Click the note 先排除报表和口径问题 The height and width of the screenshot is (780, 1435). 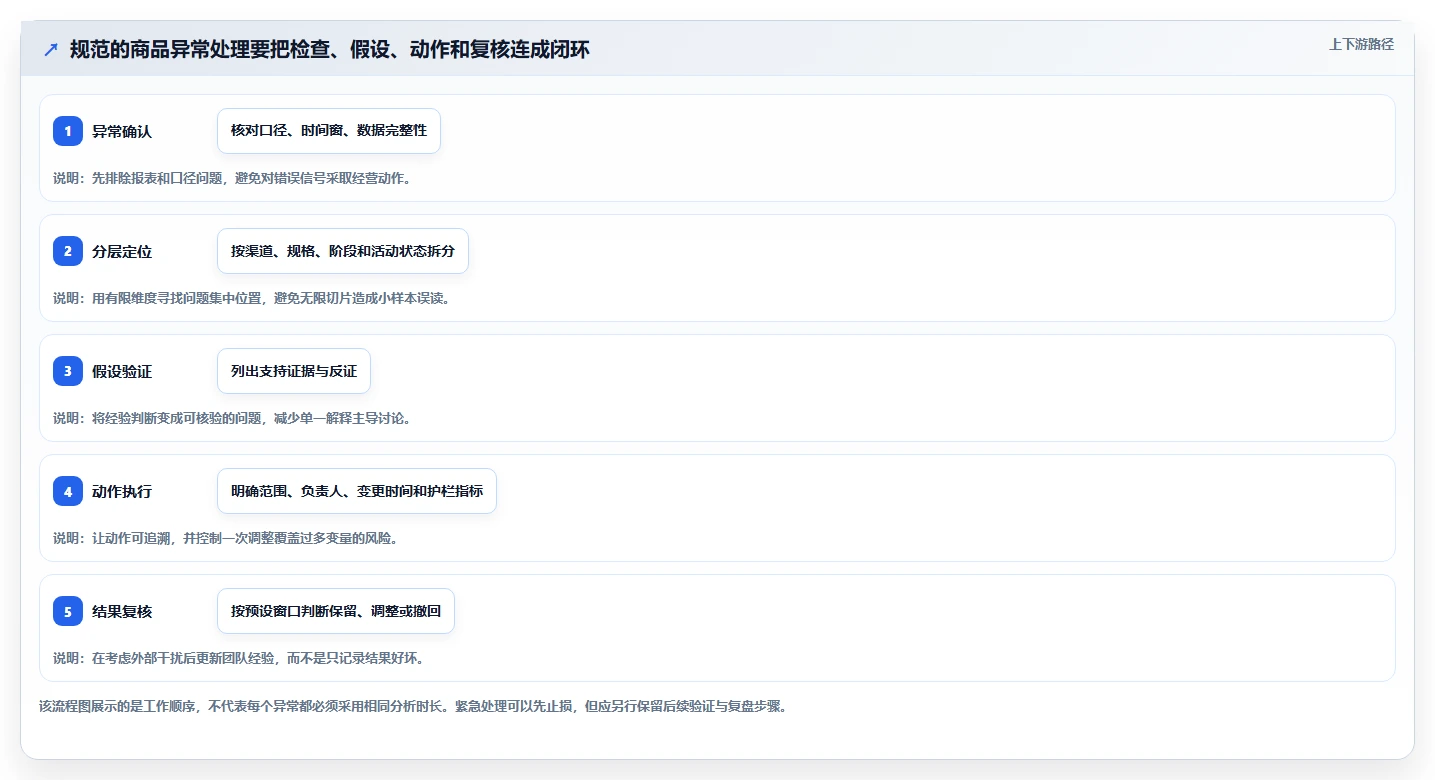click(x=232, y=178)
